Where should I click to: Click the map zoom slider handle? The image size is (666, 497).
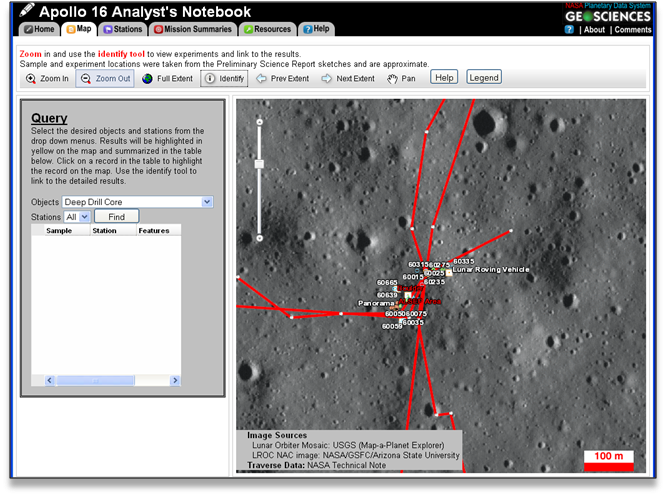(x=259, y=163)
